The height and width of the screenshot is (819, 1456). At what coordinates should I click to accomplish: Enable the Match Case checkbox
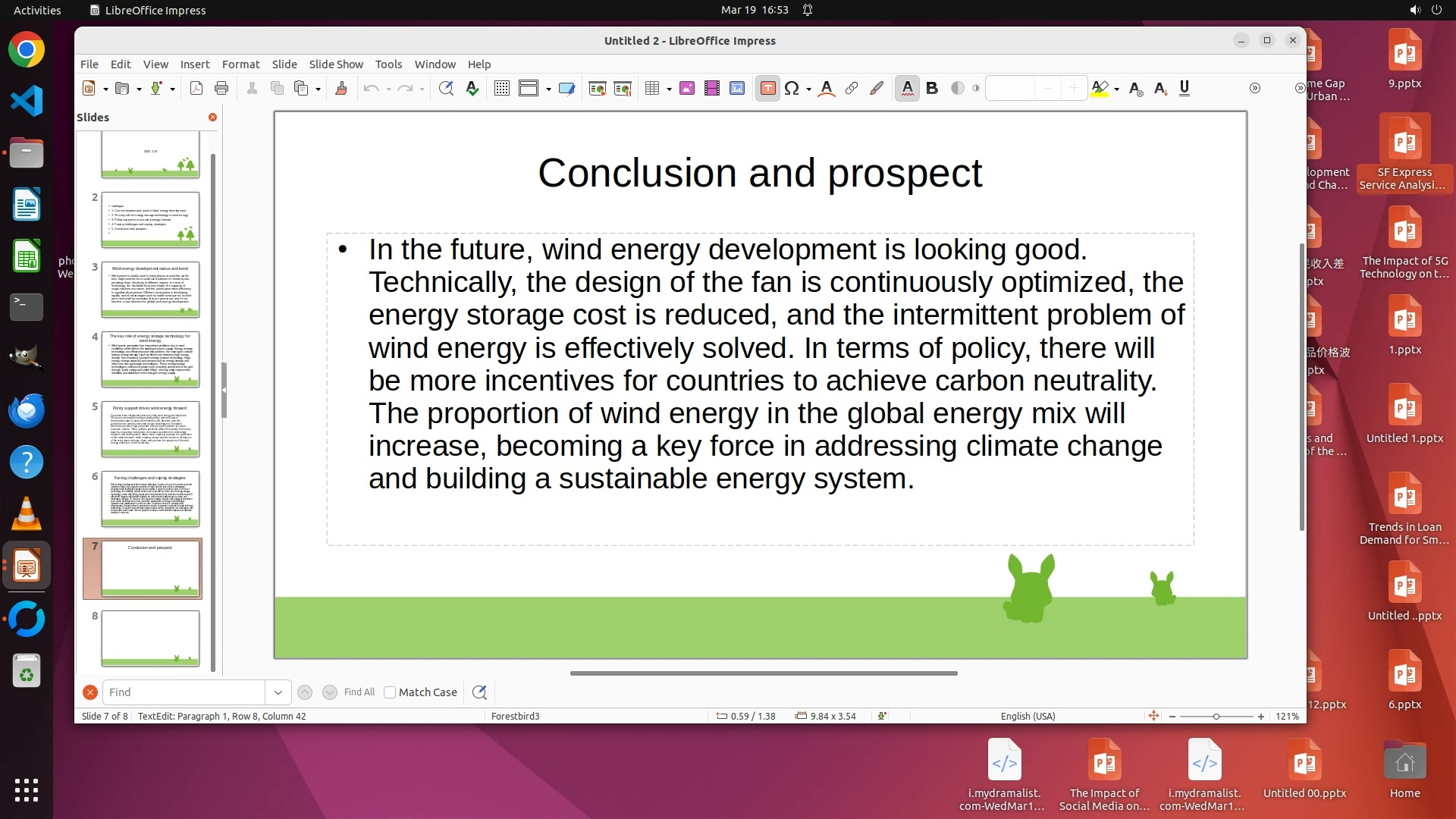click(x=390, y=692)
